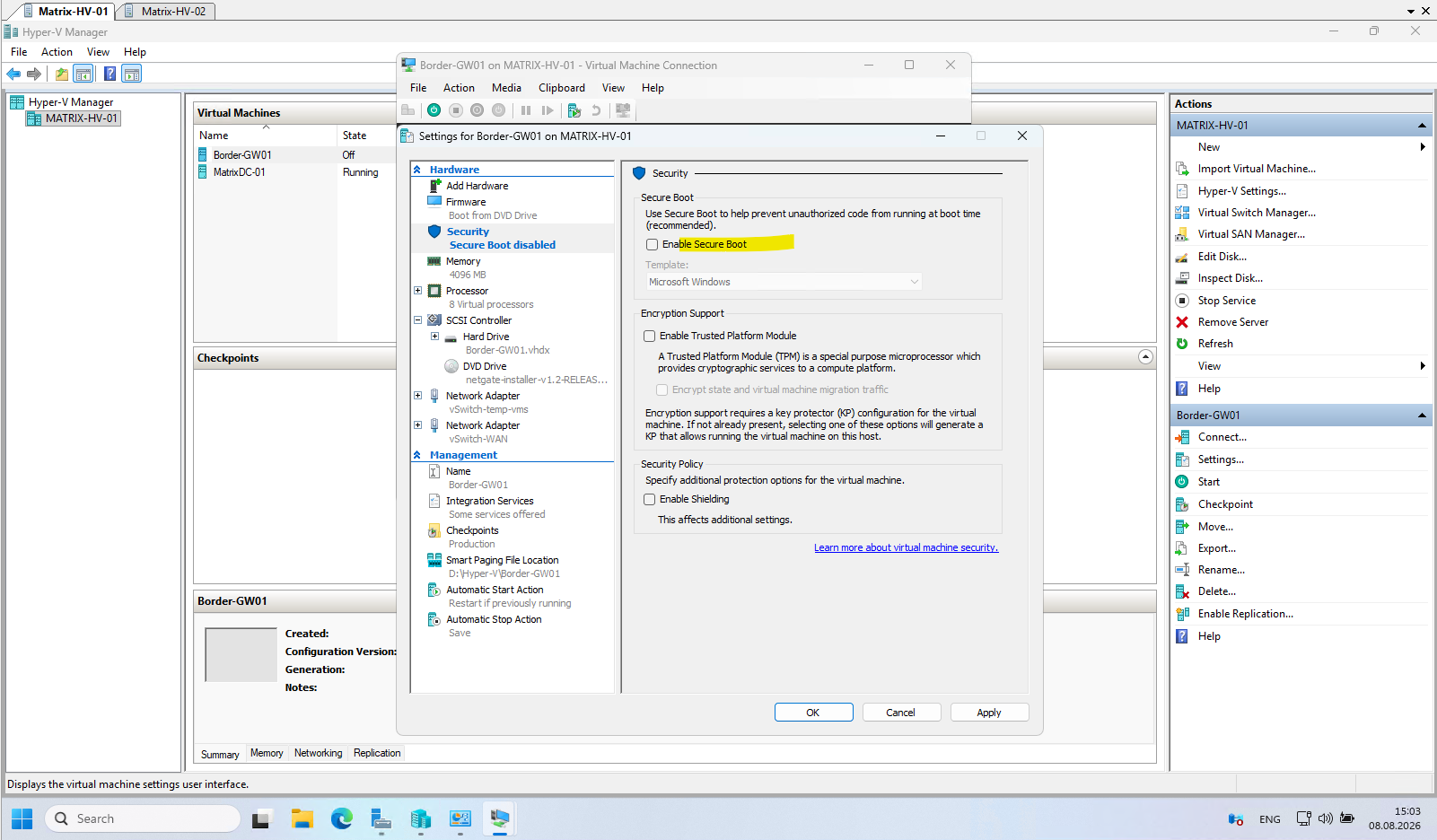1437x840 pixels.
Task: Click Cancel in Settings dialog
Action: pyautogui.click(x=901, y=713)
